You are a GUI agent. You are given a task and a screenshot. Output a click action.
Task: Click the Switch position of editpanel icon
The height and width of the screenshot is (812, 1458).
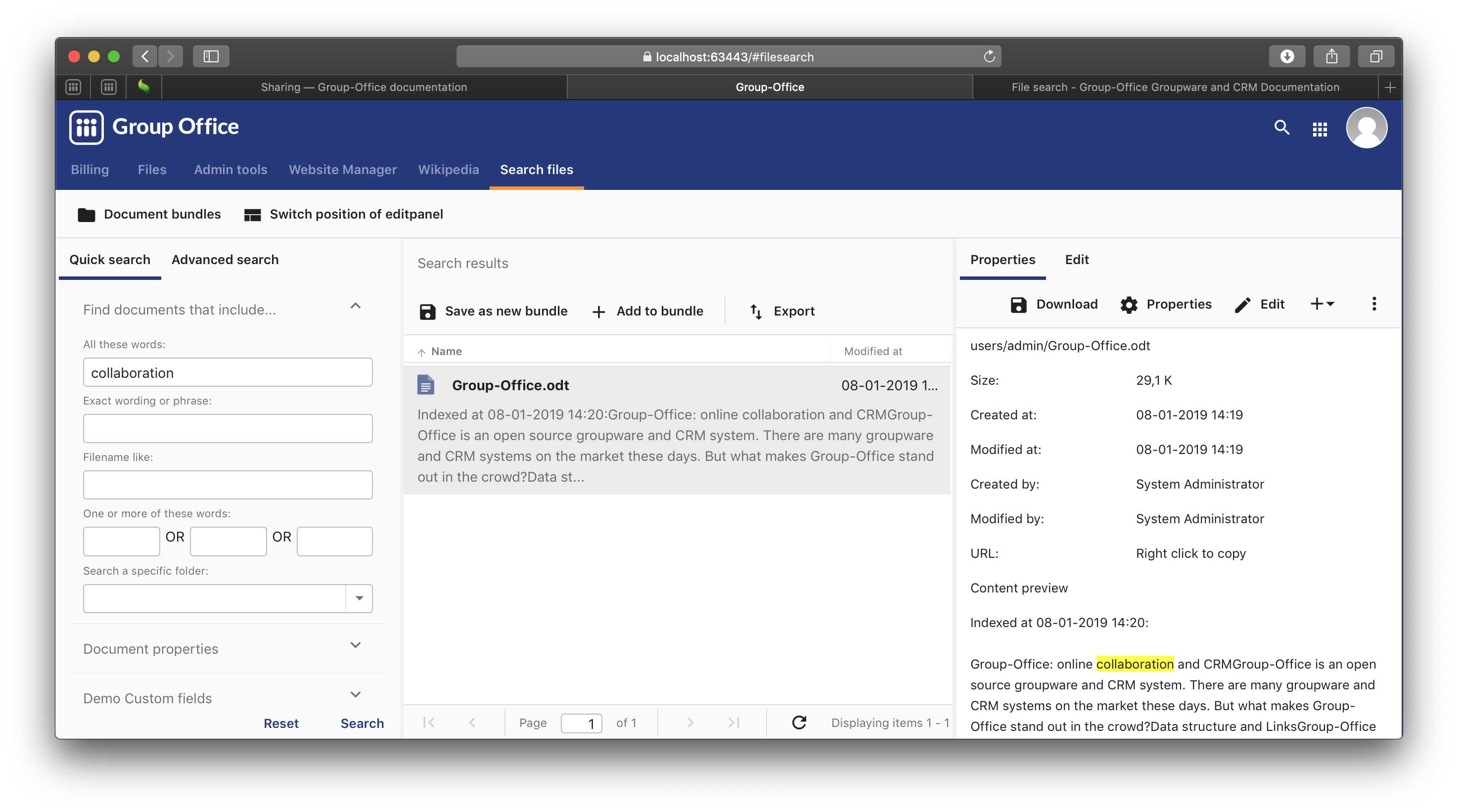click(252, 215)
